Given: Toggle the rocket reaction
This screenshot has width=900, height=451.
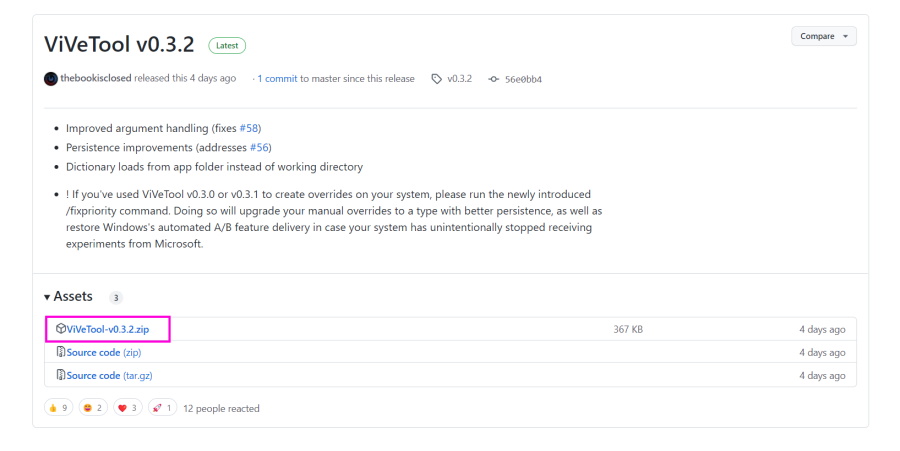Looking at the screenshot, I should [x=162, y=408].
